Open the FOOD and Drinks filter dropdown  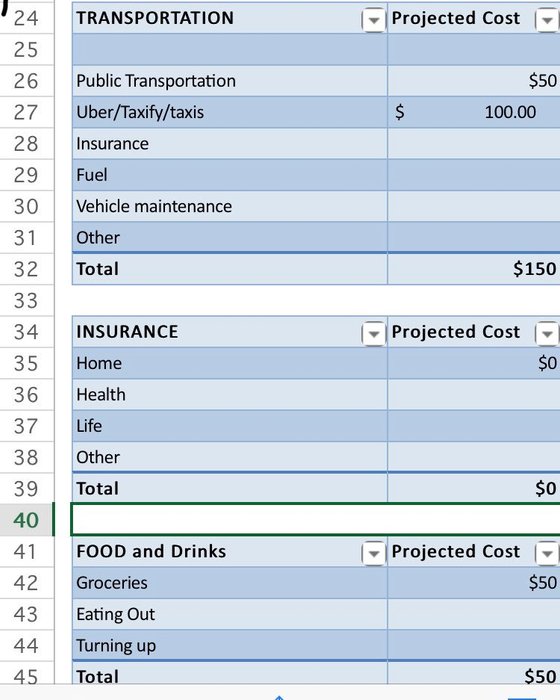pos(373,554)
